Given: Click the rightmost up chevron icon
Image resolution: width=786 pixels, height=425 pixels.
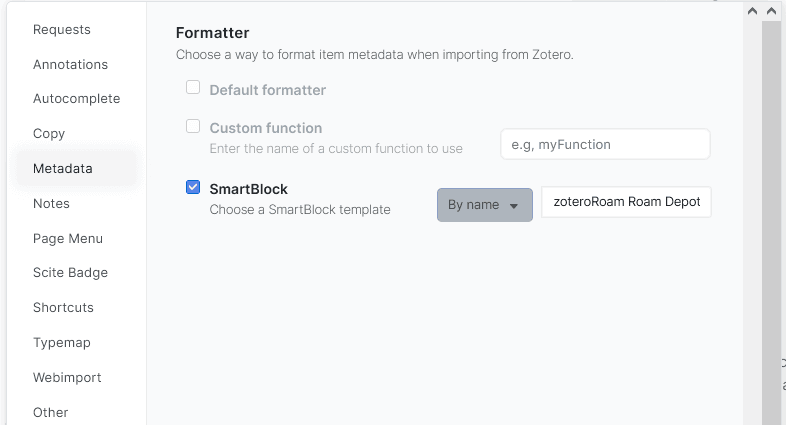Looking at the screenshot, I should point(771,11).
